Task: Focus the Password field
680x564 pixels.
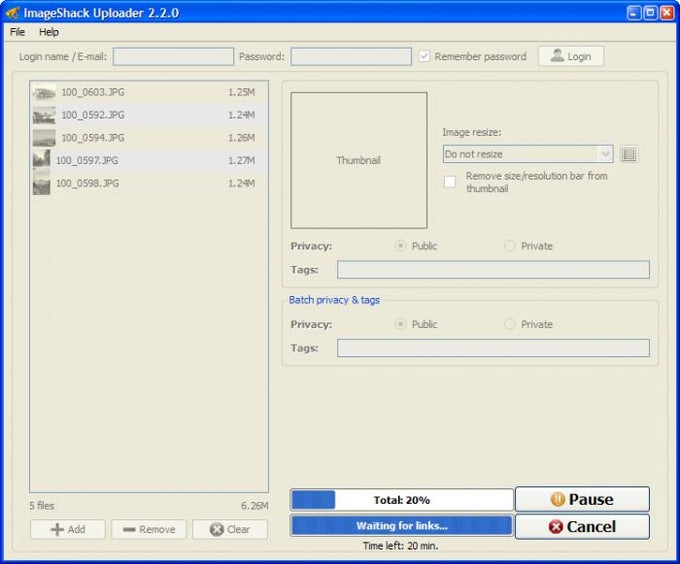Action: tap(351, 57)
